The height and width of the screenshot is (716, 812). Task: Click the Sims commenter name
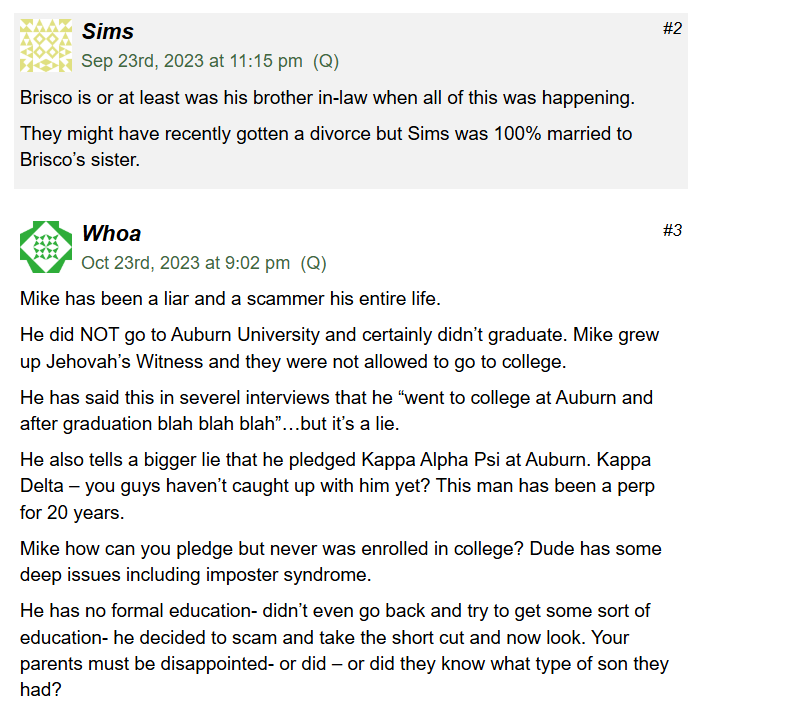pos(108,31)
